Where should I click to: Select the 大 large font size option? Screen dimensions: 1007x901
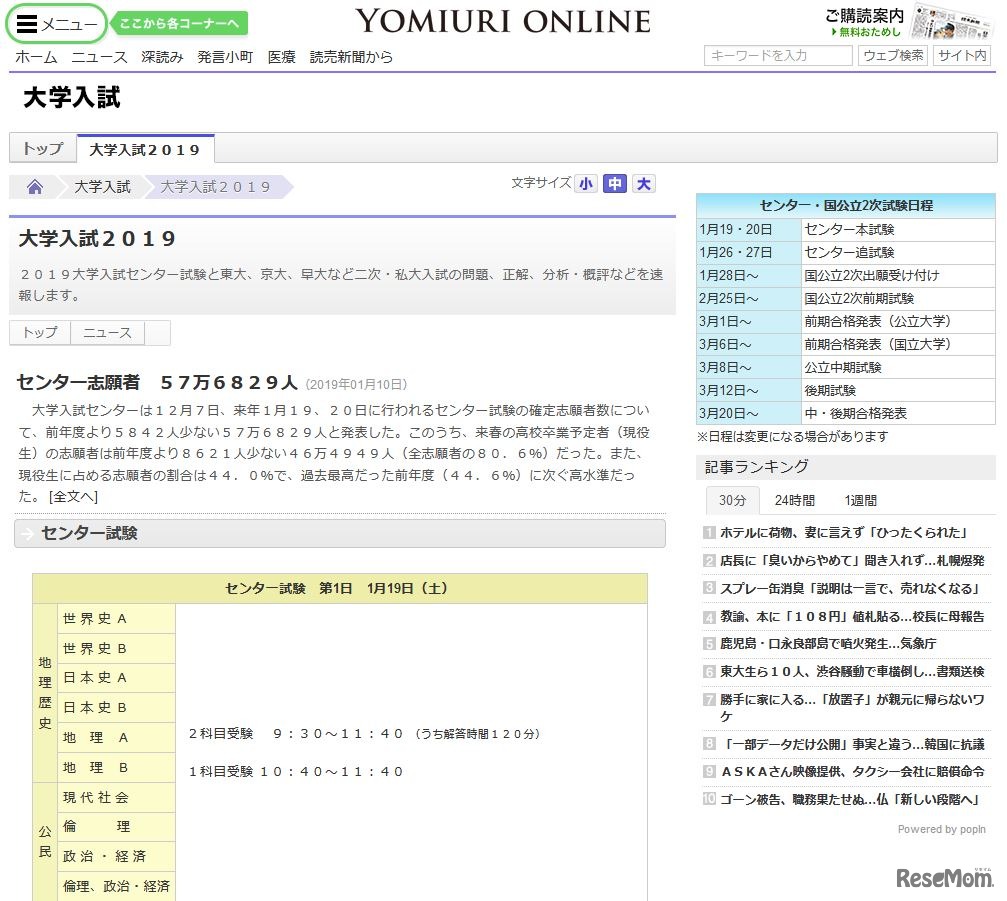point(641,185)
